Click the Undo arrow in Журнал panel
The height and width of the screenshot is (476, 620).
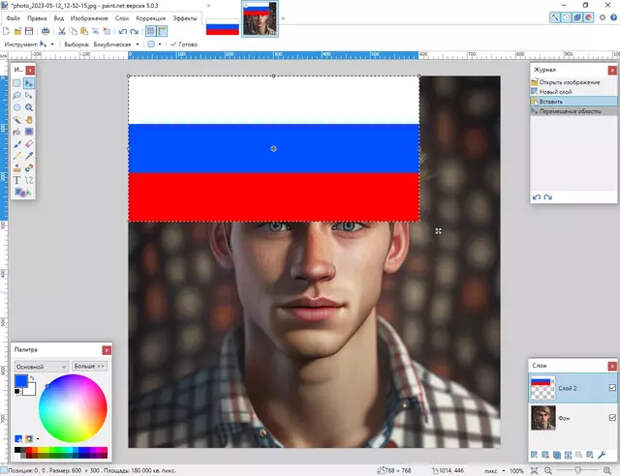[x=536, y=197]
